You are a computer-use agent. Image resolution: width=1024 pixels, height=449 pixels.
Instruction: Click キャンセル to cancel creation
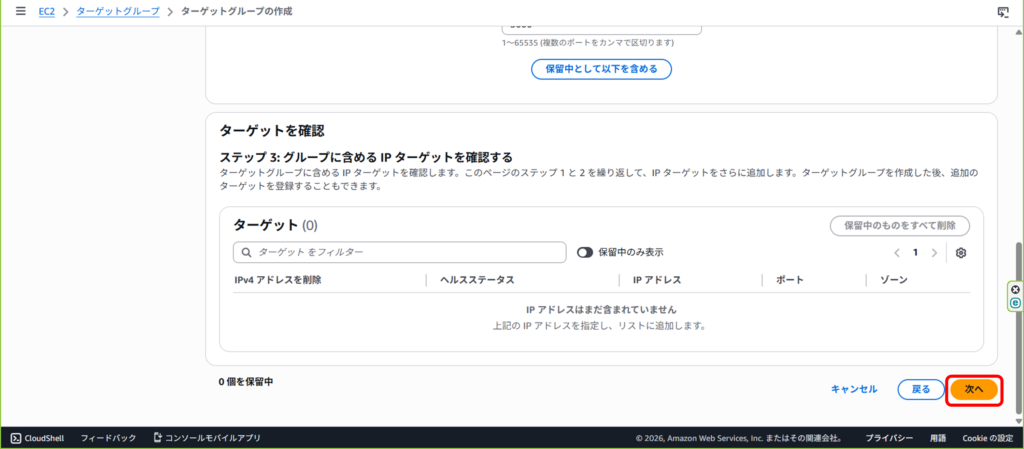point(854,389)
